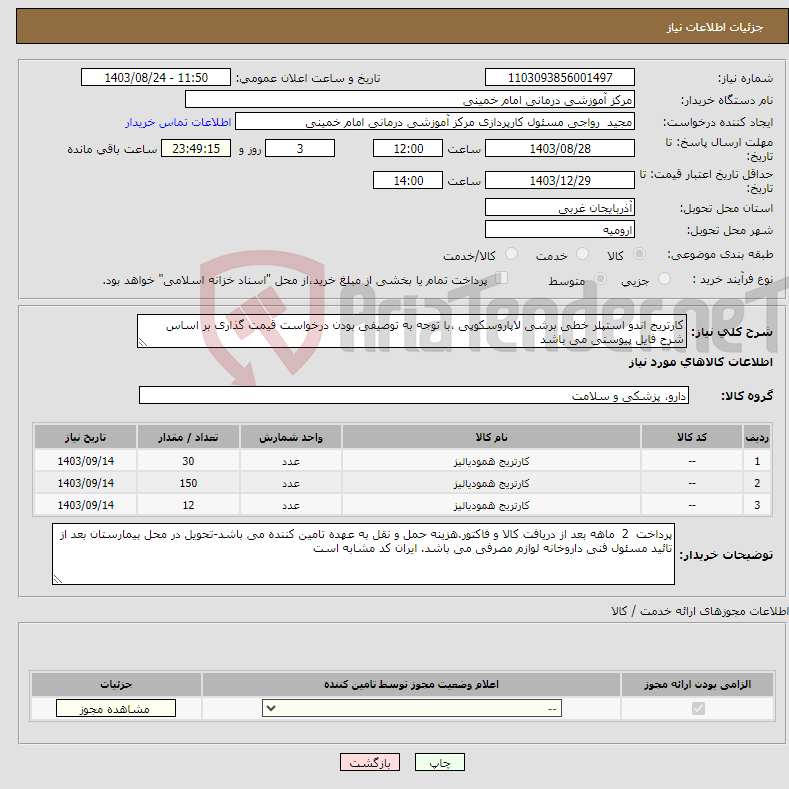The width and height of the screenshot is (789, 789).
Task: Toggle the mandatory license checkbox
Action: point(698,708)
